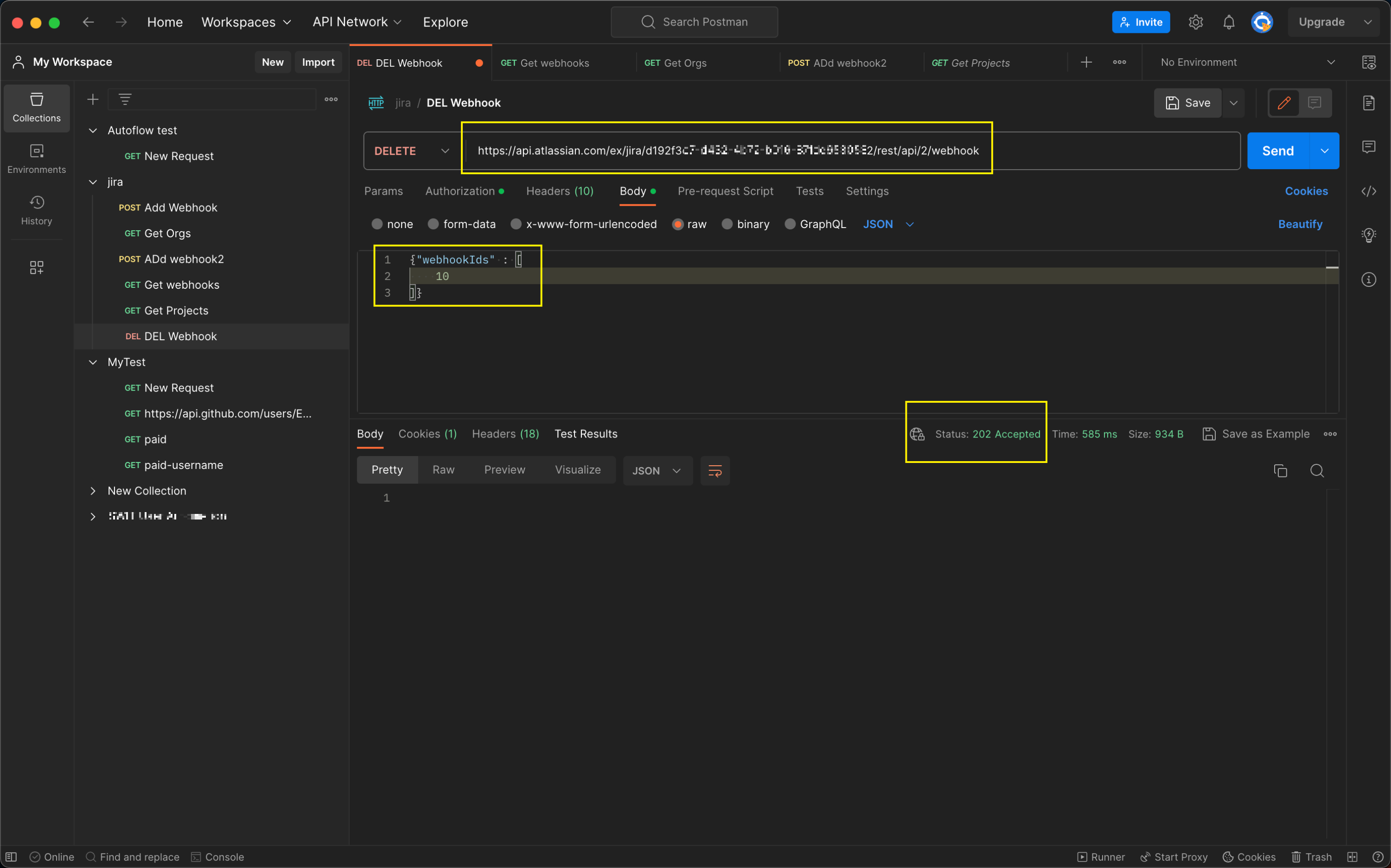The image size is (1391, 868).
Task: Click the Send button
Action: point(1277,151)
